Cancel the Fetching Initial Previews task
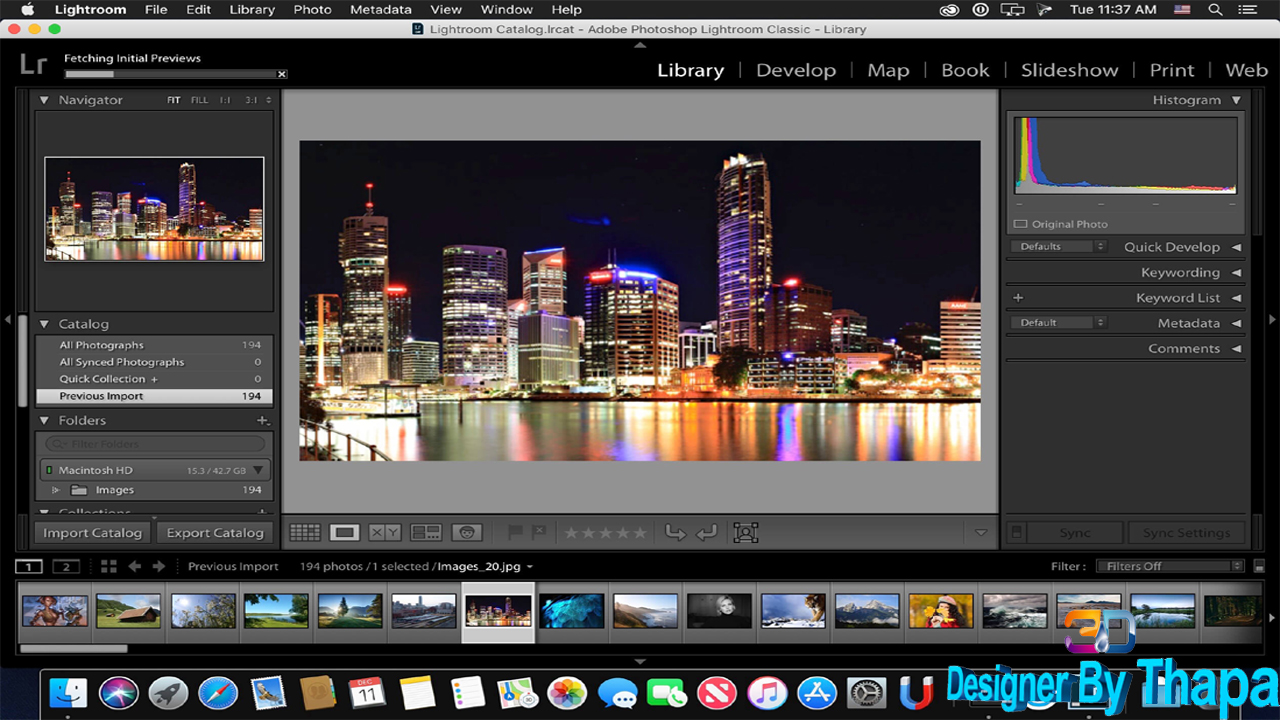The width and height of the screenshot is (1280, 720). (282, 74)
